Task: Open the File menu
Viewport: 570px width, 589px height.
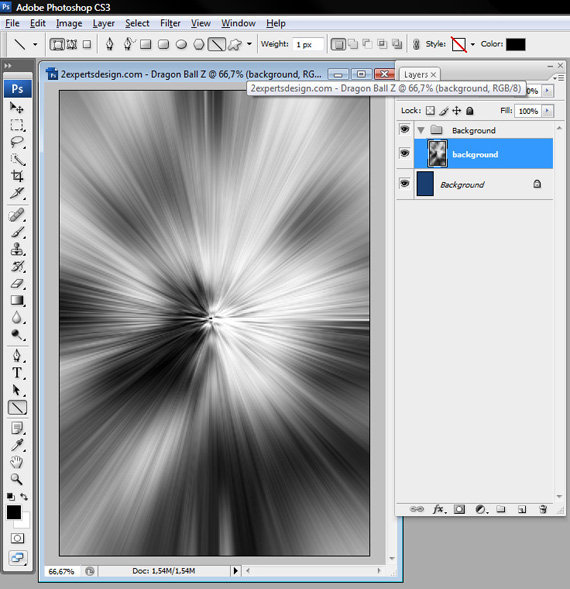Action: point(12,23)
